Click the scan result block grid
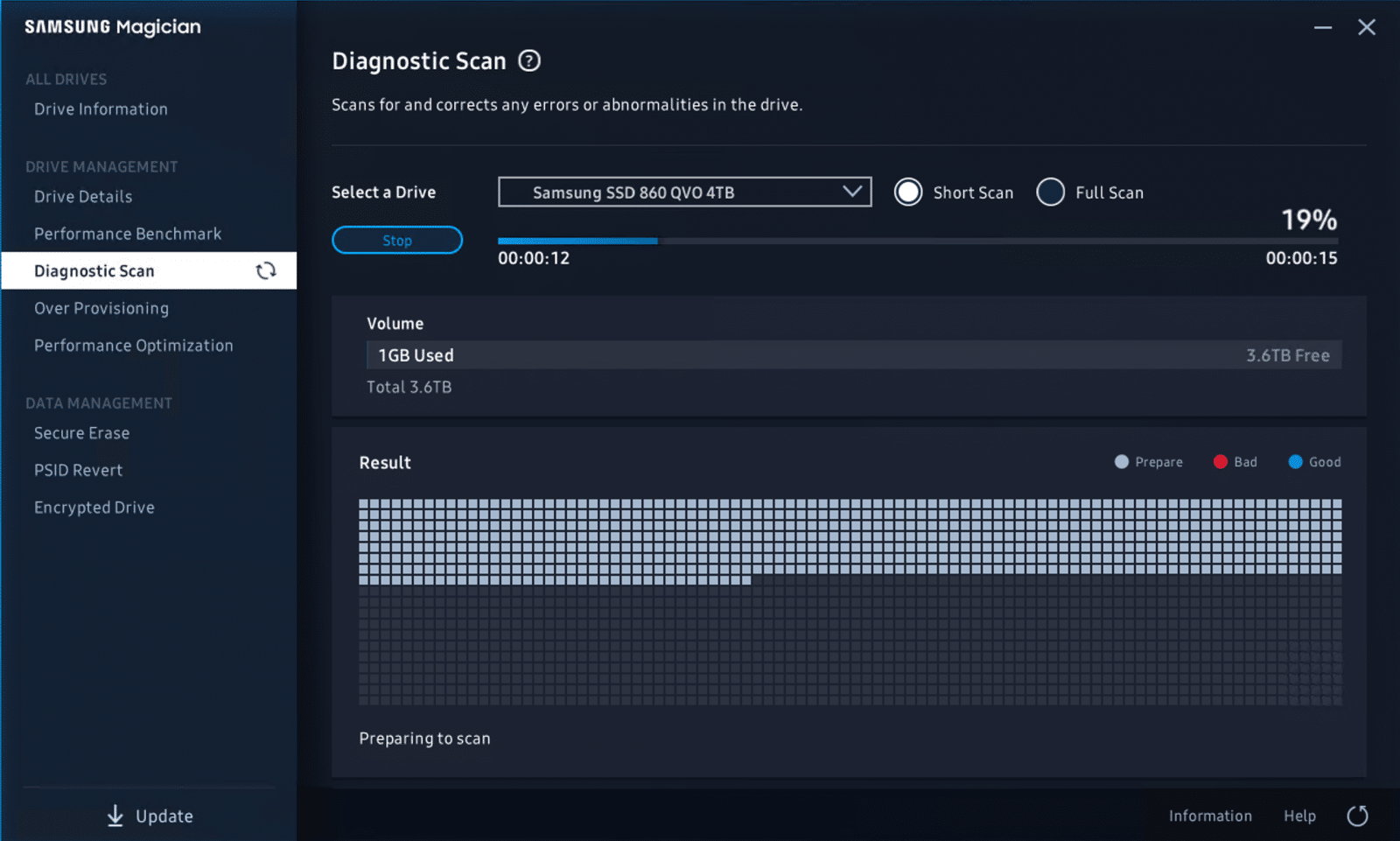1400x841 pixels. 850,602
